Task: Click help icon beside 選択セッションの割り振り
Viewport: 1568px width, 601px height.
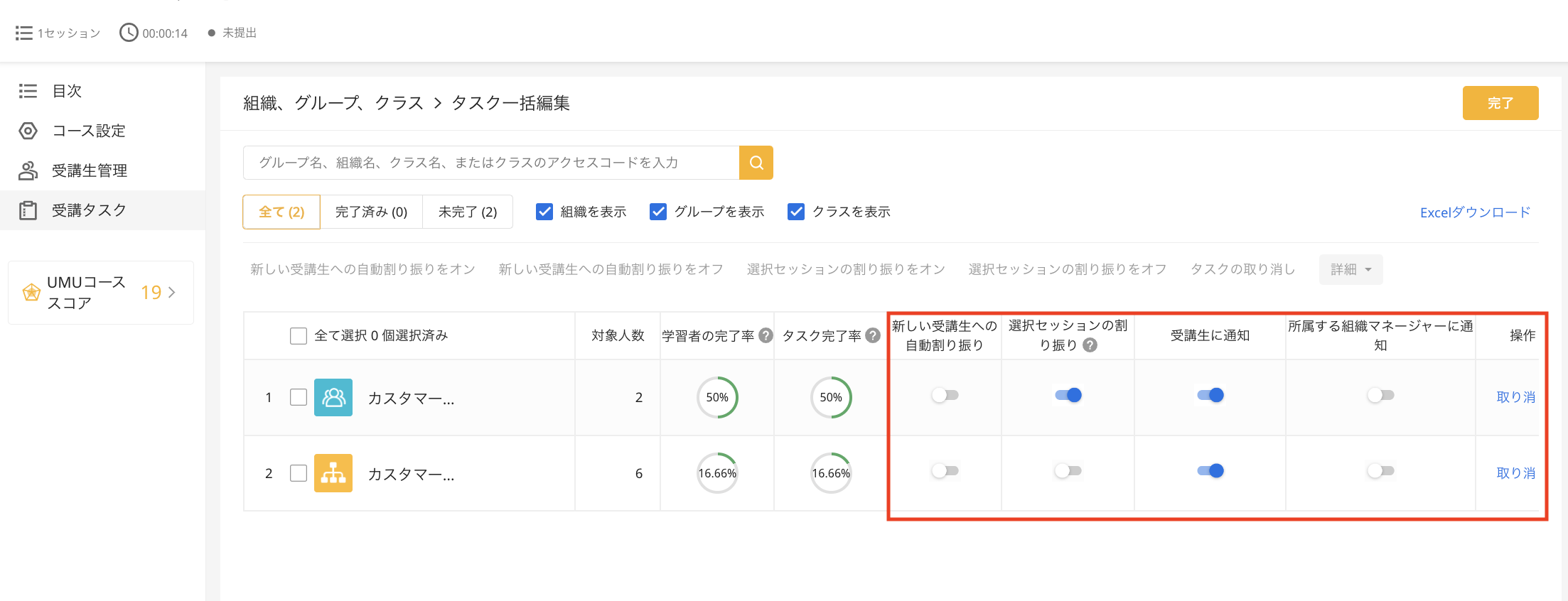Action: tap(1090, 345)
